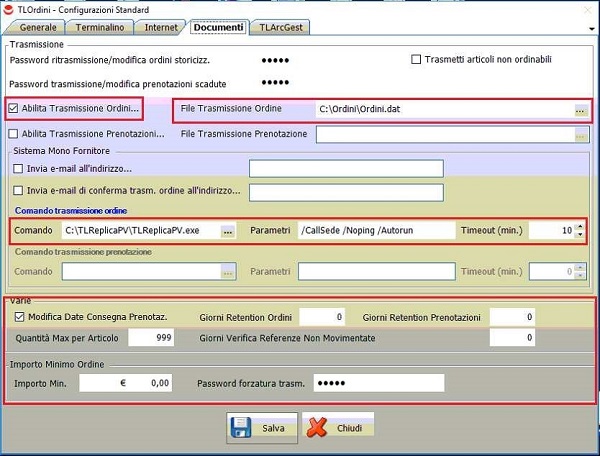Increase Timeout minutes with up arrow
Viewport: 600px width, 456px height.
tap(580, 226)
